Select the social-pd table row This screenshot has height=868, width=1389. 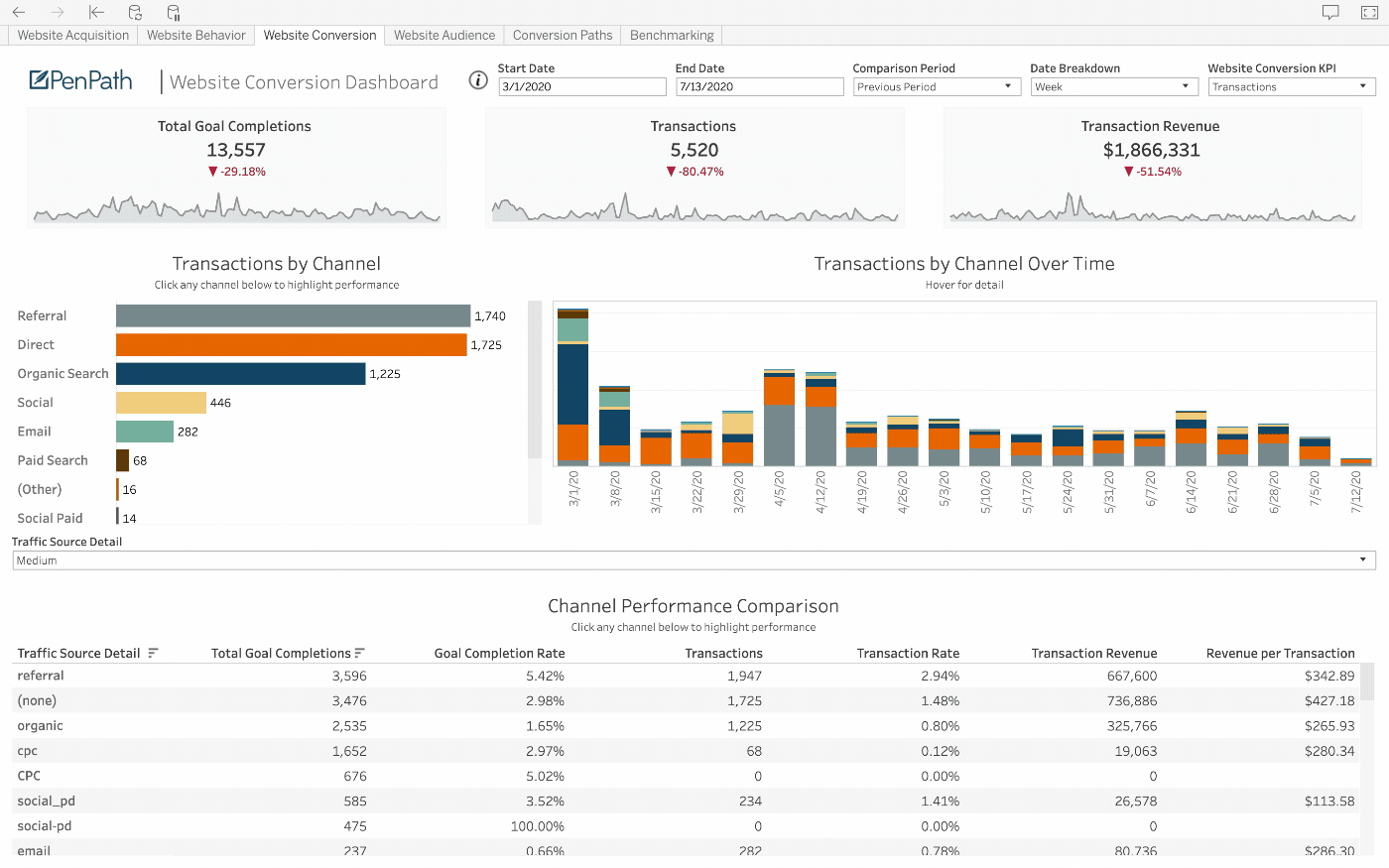[x=686, y=825]
